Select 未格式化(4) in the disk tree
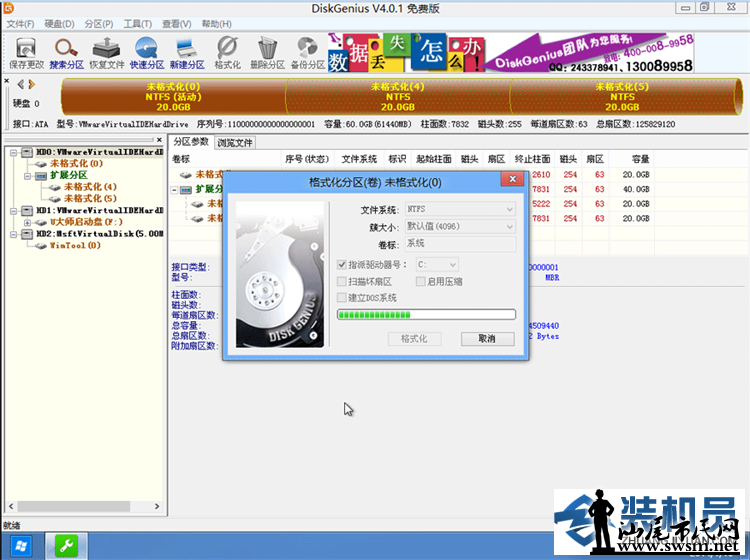This screenshot has width=750, height=560. (90, 187)
